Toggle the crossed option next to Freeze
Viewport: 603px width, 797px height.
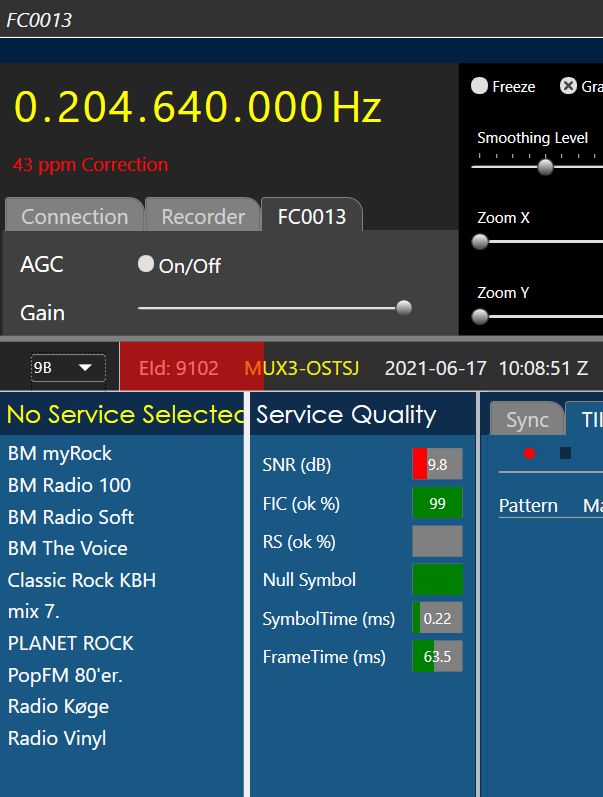coord(568,86)
